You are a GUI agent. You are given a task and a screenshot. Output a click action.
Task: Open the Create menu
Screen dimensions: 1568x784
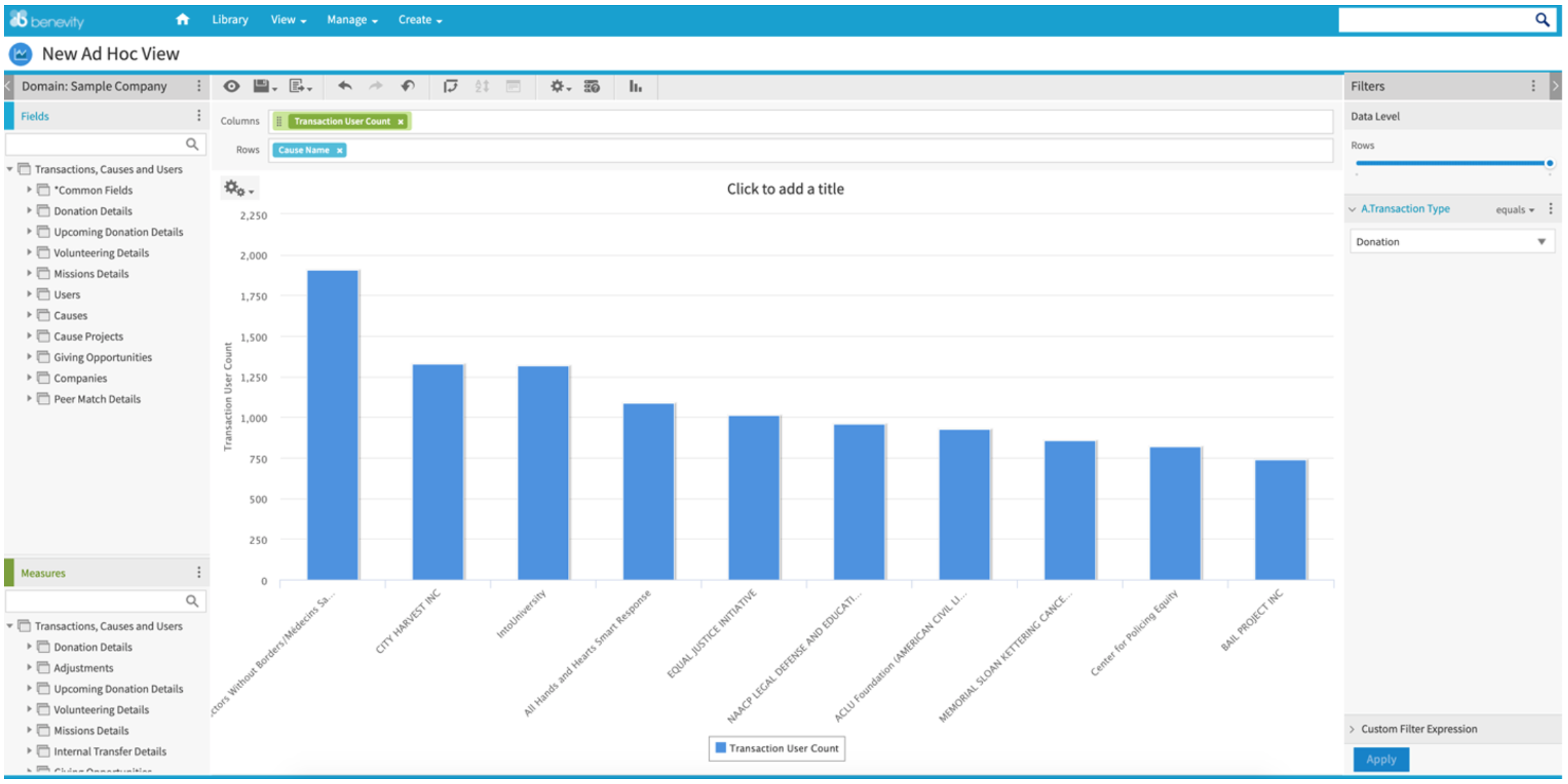(x=420, y=19)
